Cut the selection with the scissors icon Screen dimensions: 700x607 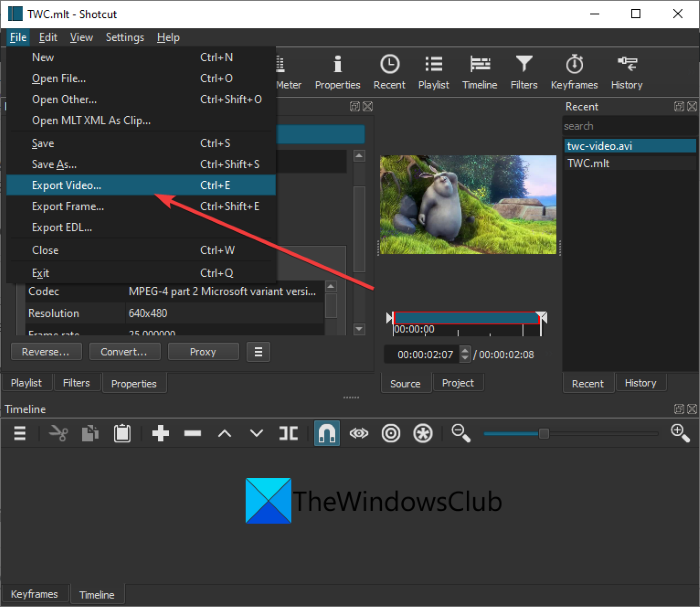pyautogui.click(x=58, y=433)
